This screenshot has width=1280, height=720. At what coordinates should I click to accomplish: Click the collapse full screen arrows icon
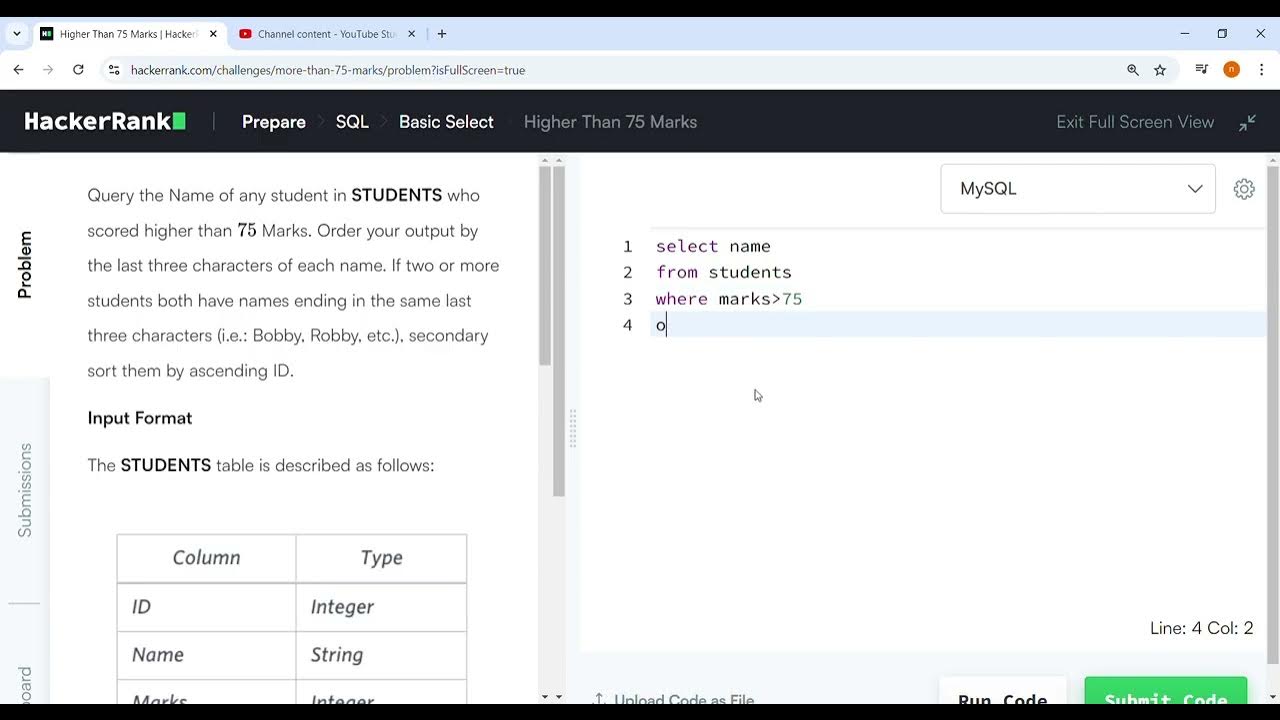(x=1247, y=122)
